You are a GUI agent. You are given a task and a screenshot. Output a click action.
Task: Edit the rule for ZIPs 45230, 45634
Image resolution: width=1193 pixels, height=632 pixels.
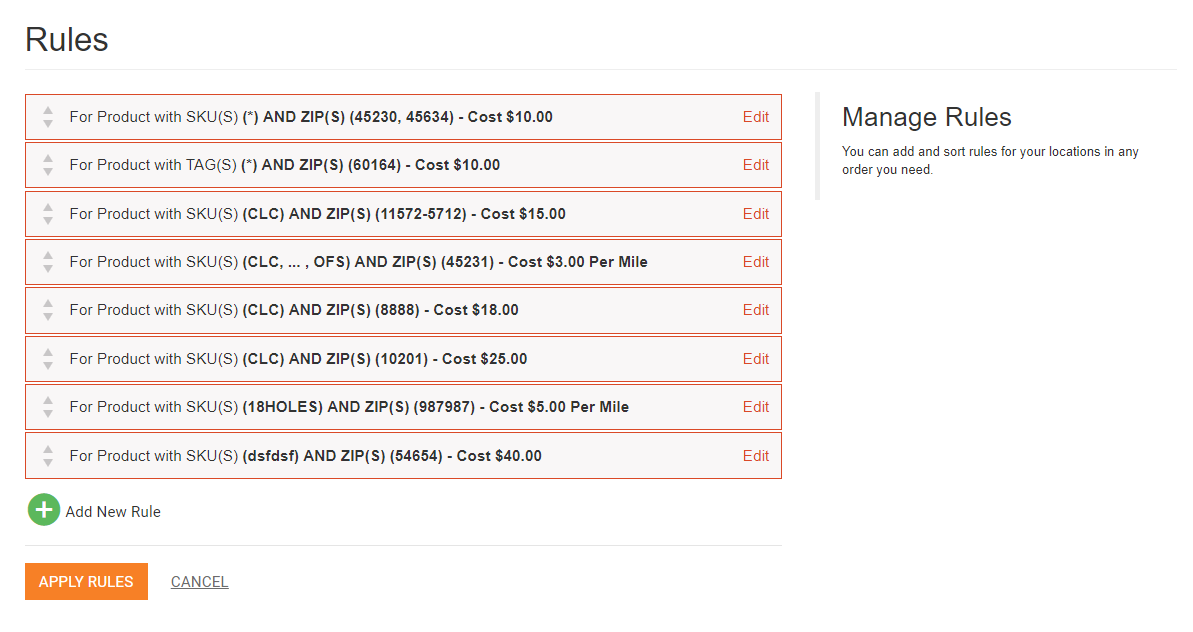755,117
